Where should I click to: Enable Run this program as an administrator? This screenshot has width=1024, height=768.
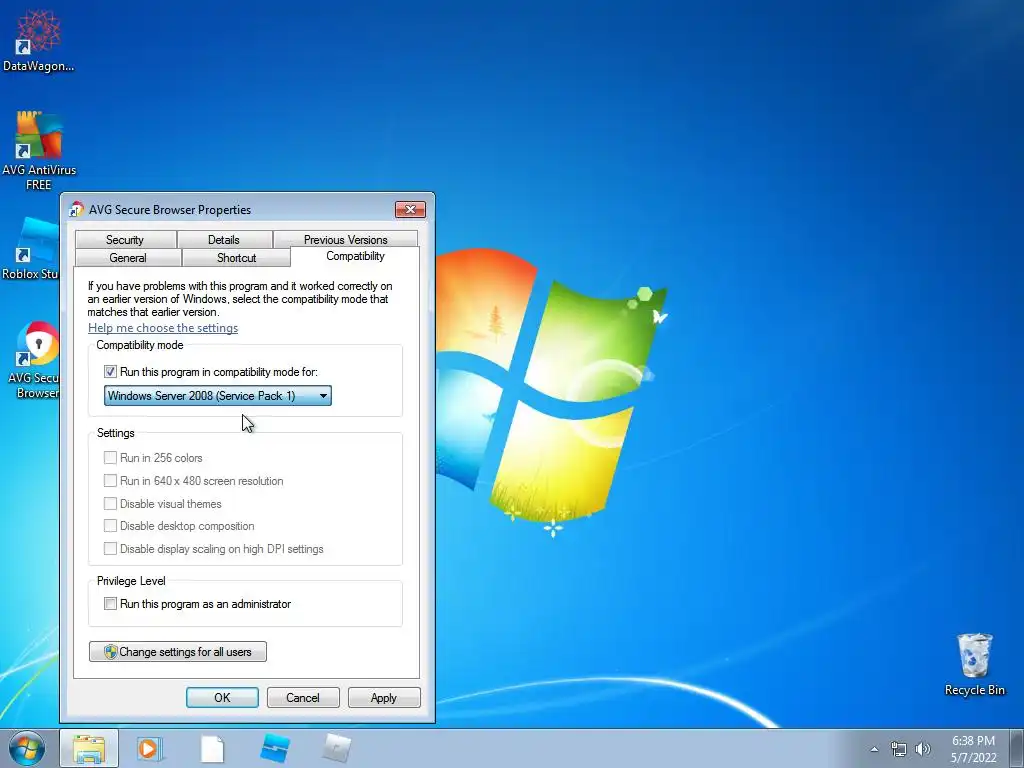110,604
